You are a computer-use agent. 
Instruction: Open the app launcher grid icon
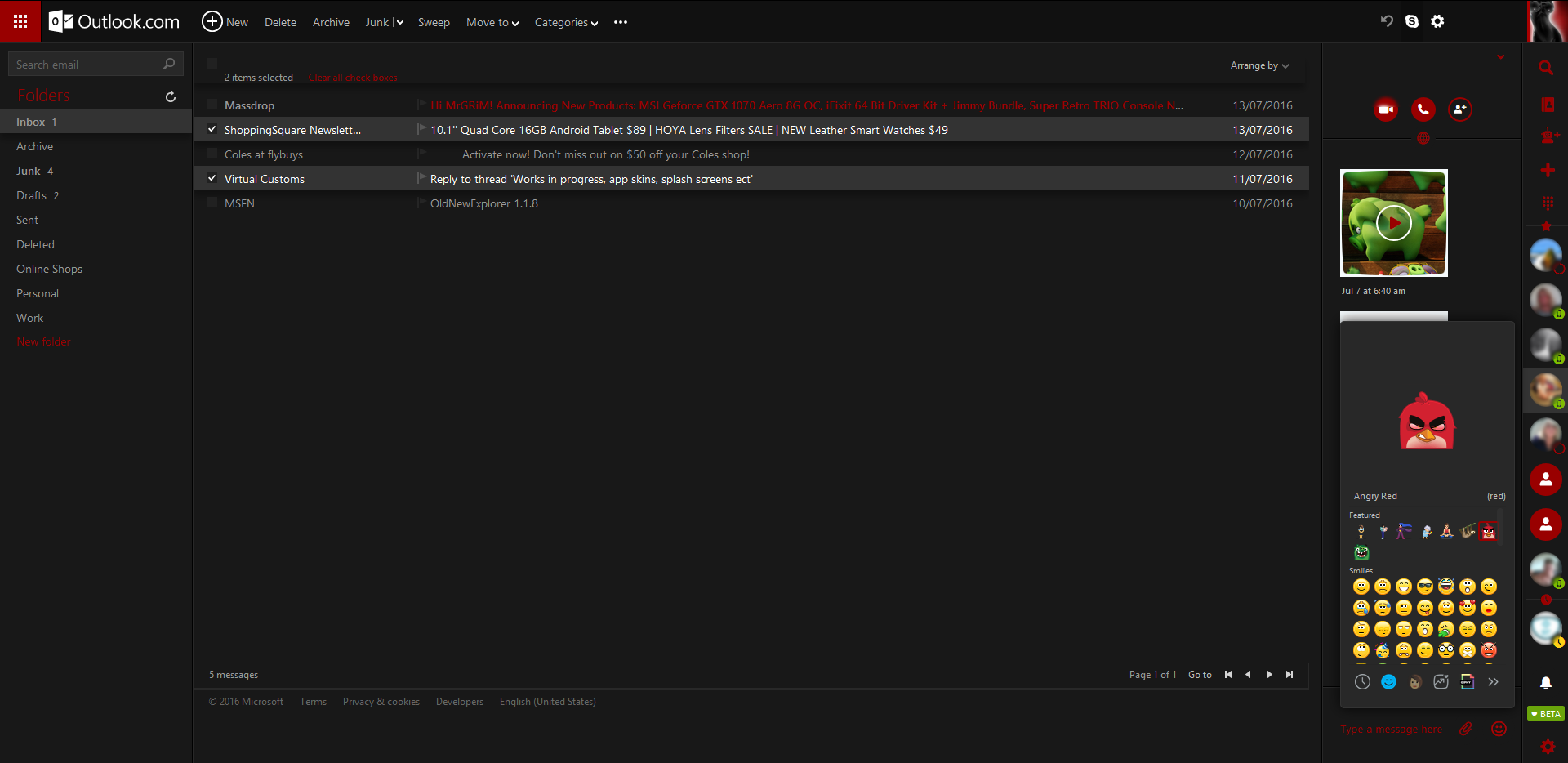pos(20,21)
